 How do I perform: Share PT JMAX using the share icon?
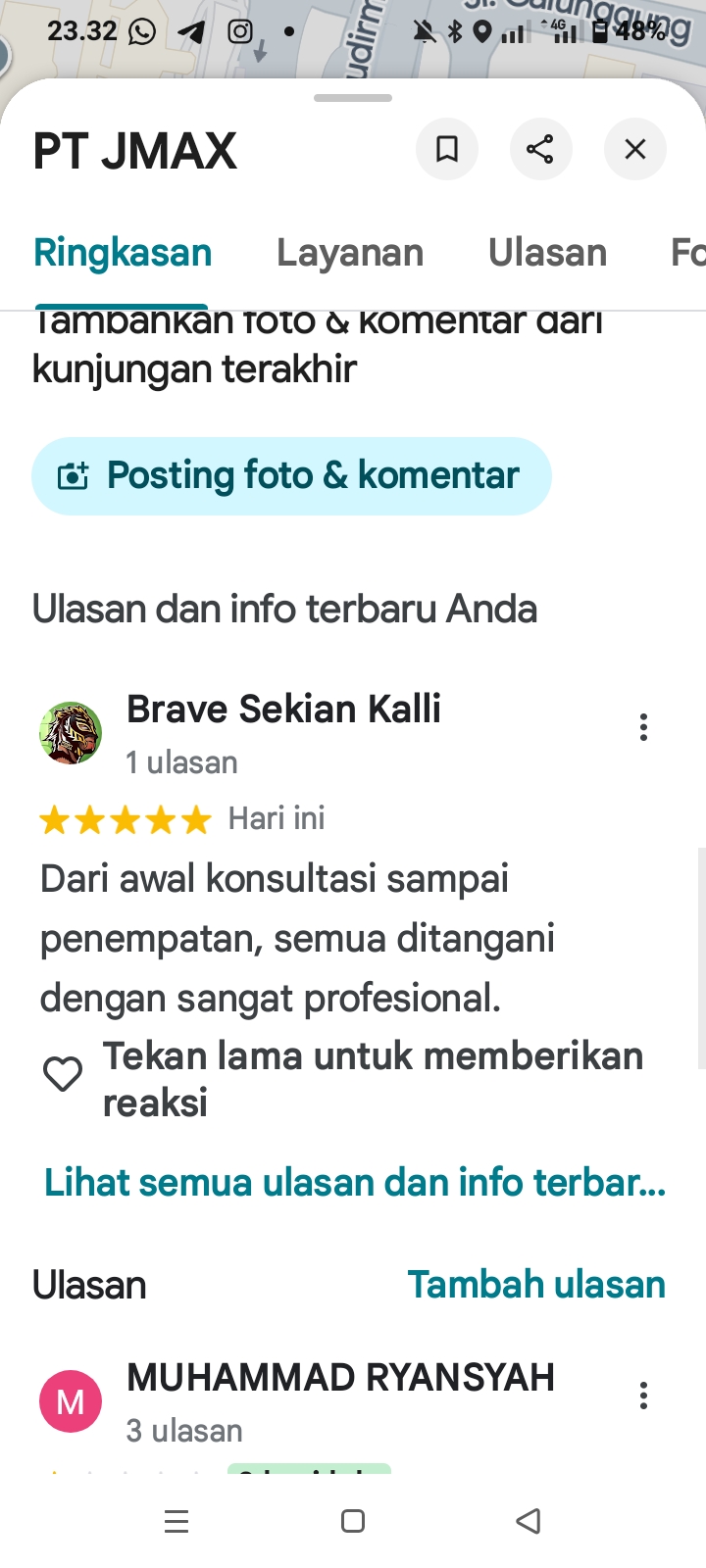pos(540,149)
